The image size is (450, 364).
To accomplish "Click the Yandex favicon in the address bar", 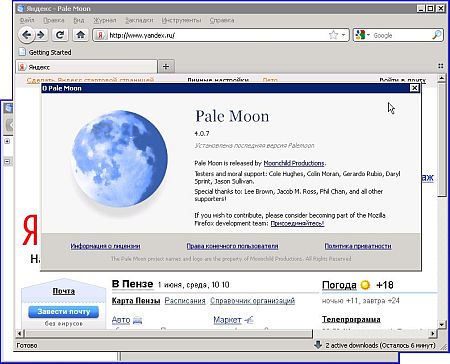I will (101, 35).
